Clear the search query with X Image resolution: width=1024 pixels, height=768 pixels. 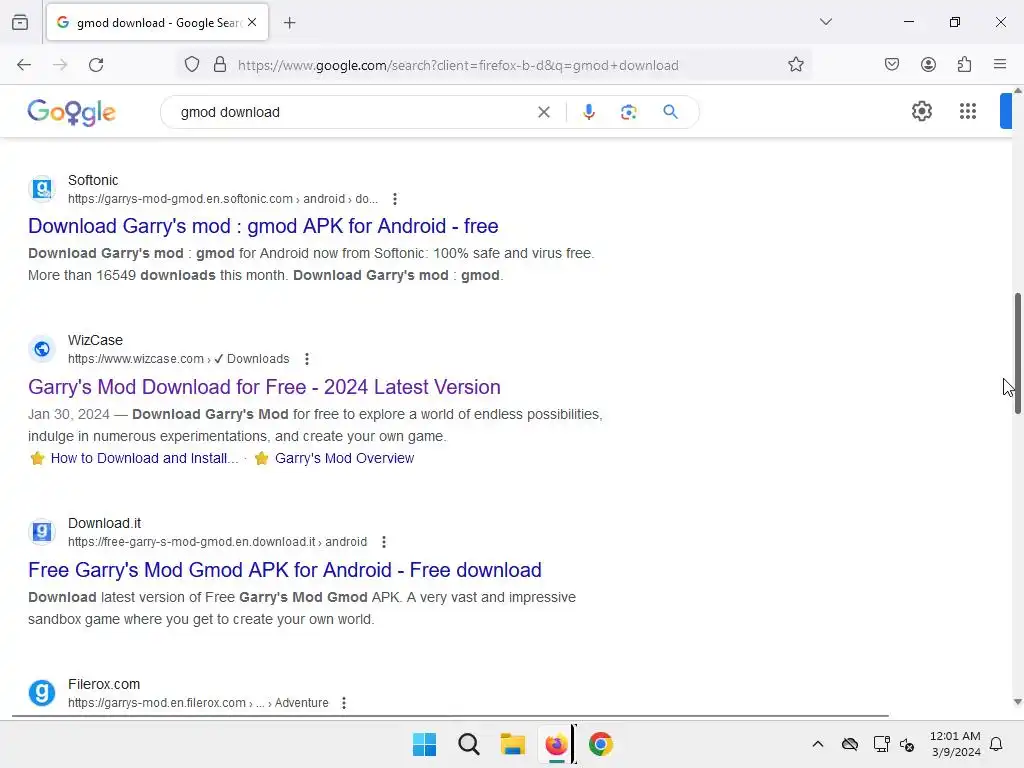tap(543, 112)
